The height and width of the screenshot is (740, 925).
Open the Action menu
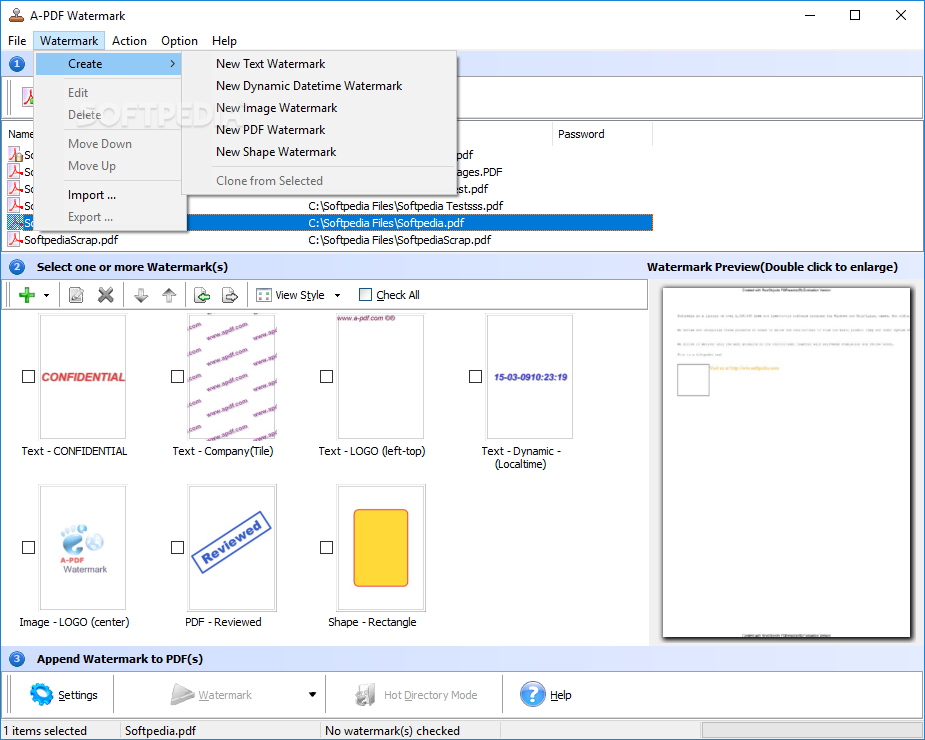[129, 41]
